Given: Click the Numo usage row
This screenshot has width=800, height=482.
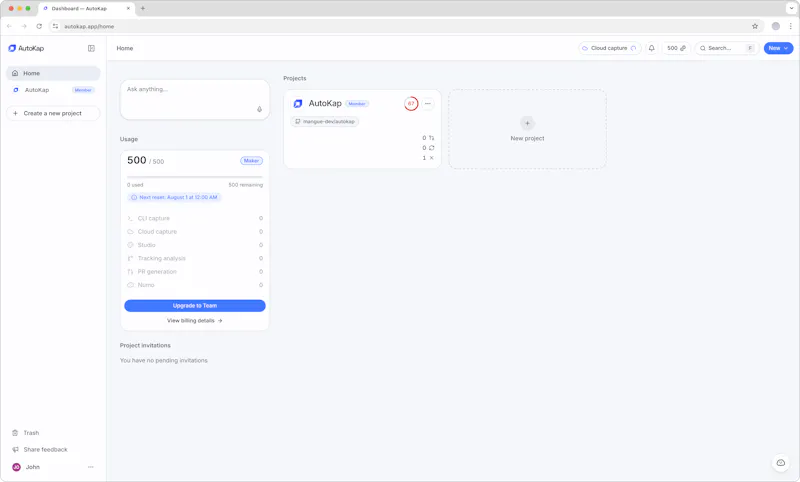Looking at the screenshot, I should (x=195, y=285).
